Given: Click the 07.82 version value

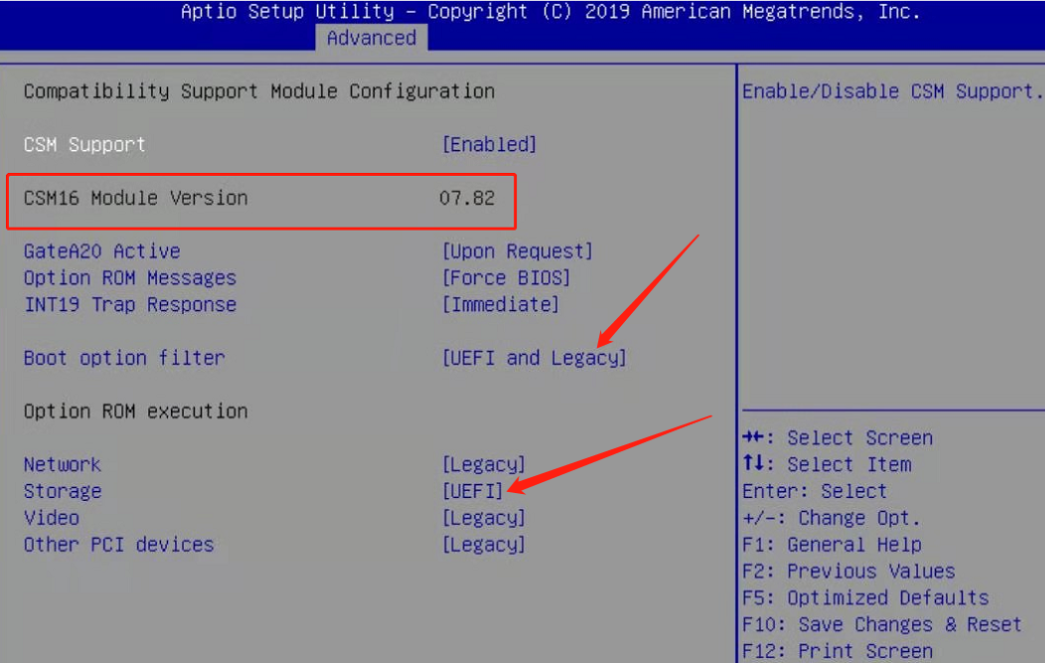Looking at the screenshot, I should click(467, 198).
